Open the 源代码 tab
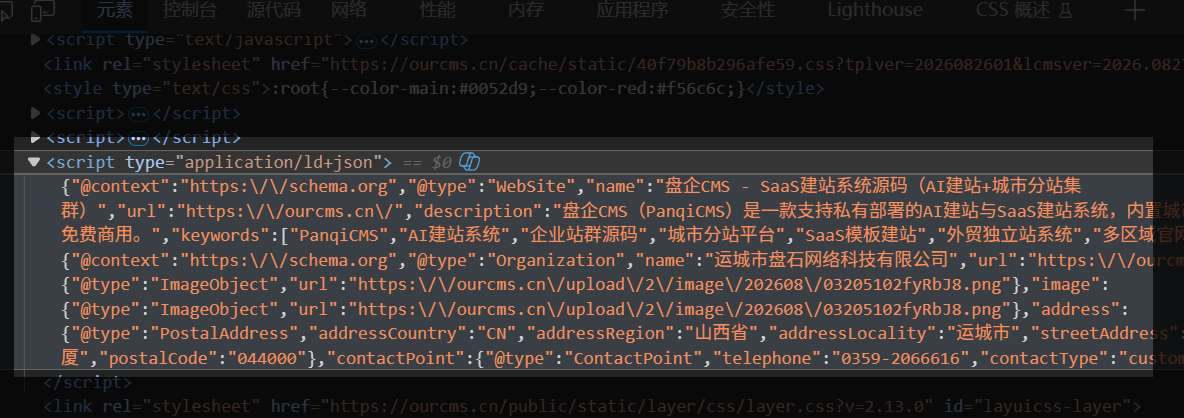This screenshot has width=1184, height=418. (273, 10)
